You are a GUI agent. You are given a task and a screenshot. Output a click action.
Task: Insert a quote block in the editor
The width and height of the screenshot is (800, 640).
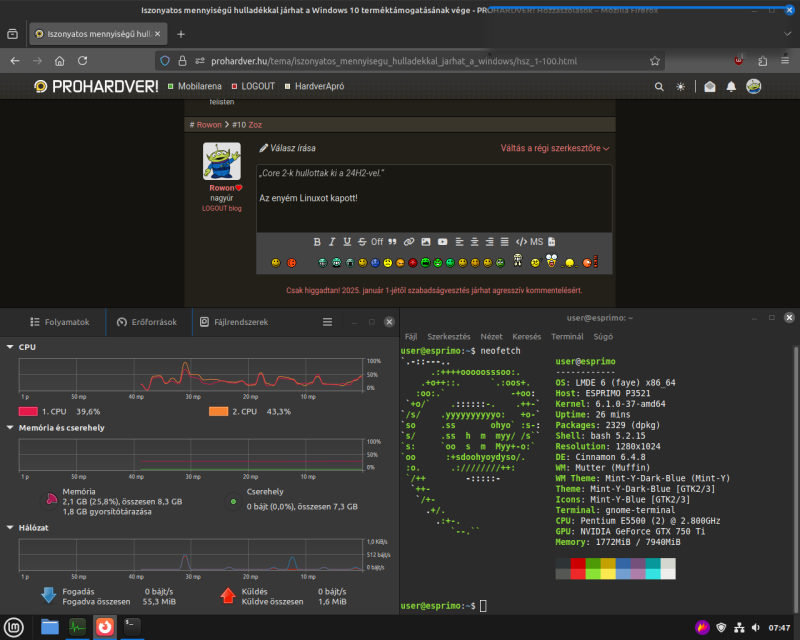tap(392, 242)
